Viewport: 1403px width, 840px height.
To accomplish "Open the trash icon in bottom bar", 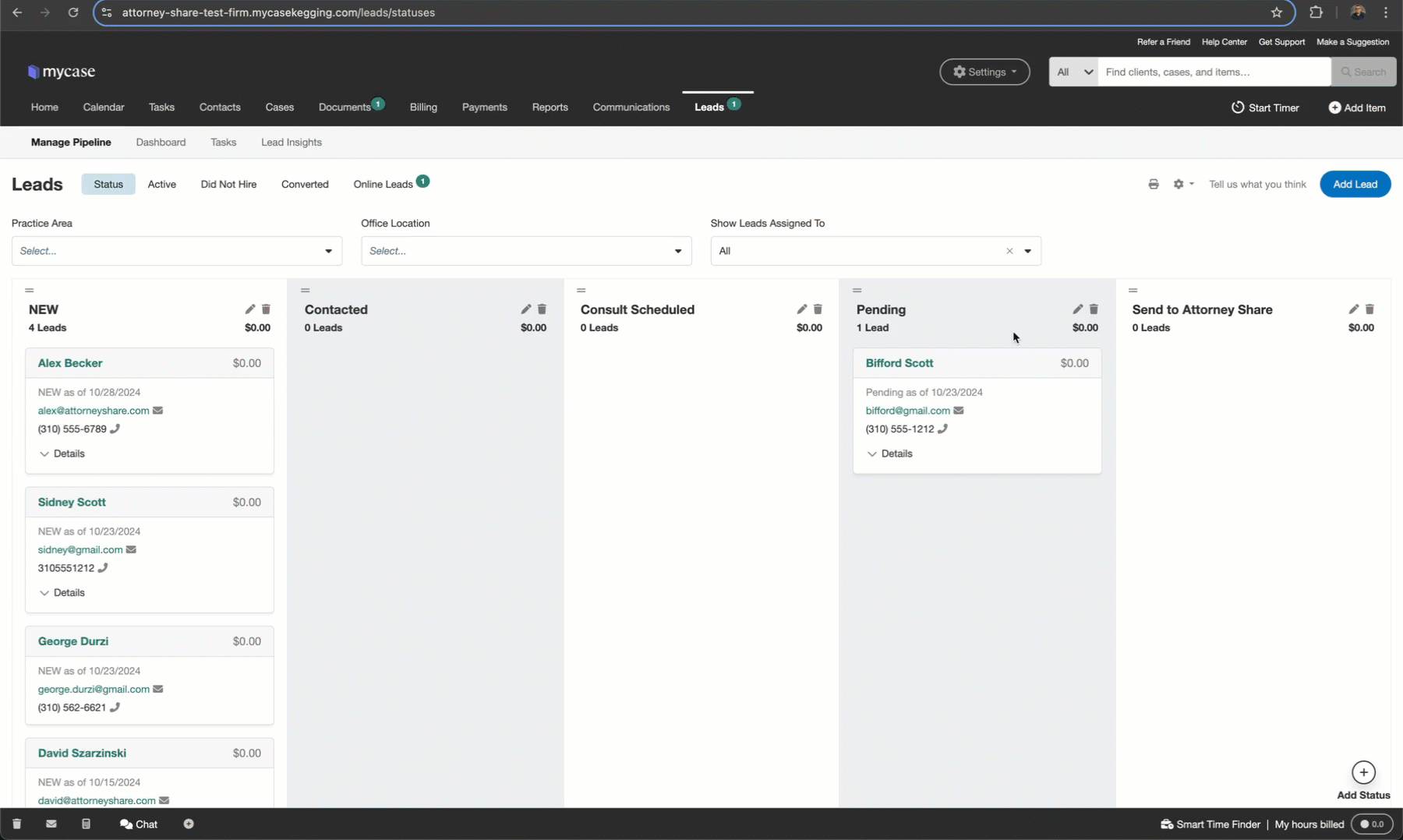I will tap(16, 824).
